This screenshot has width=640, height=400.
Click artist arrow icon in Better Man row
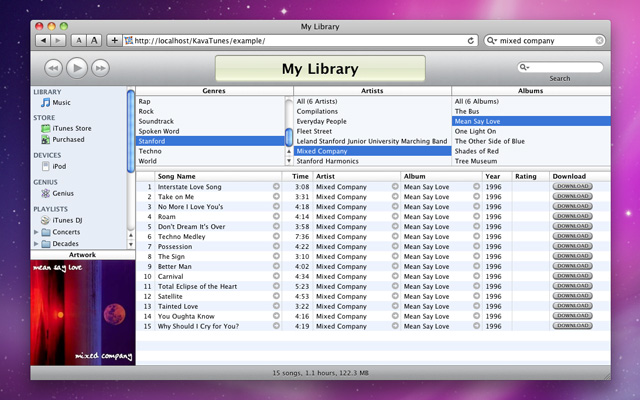tap(395, 266)
